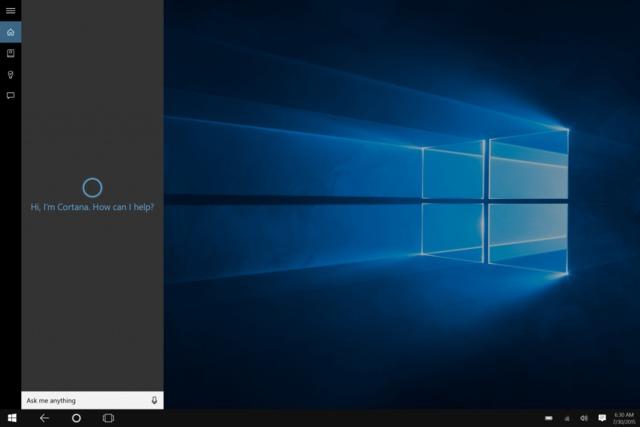Screen dimensions: 640x427
Task: Activate the microphone in search box
Action: [x=154, y=400]
